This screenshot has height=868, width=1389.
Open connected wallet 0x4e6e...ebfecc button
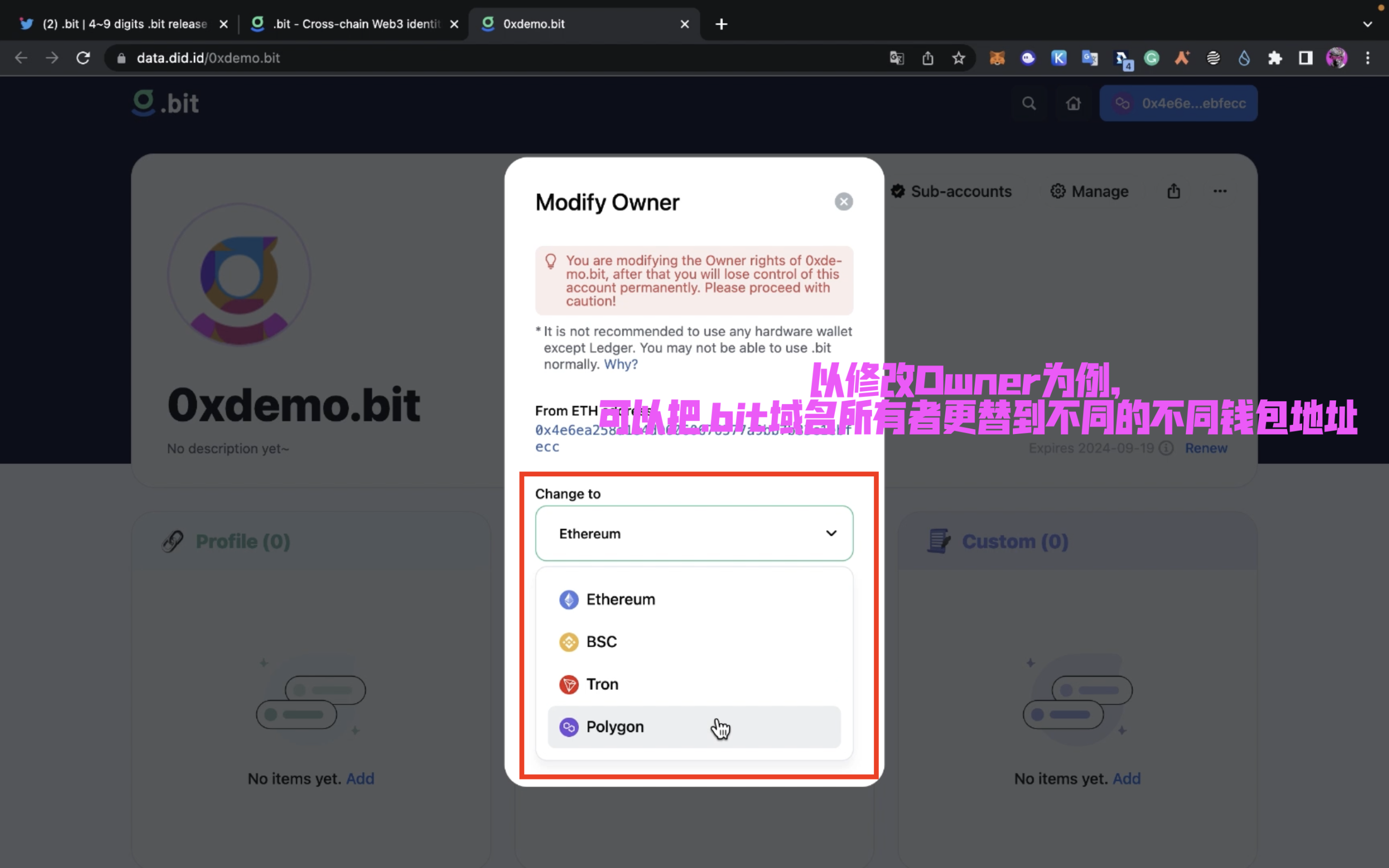point(1178,103)
